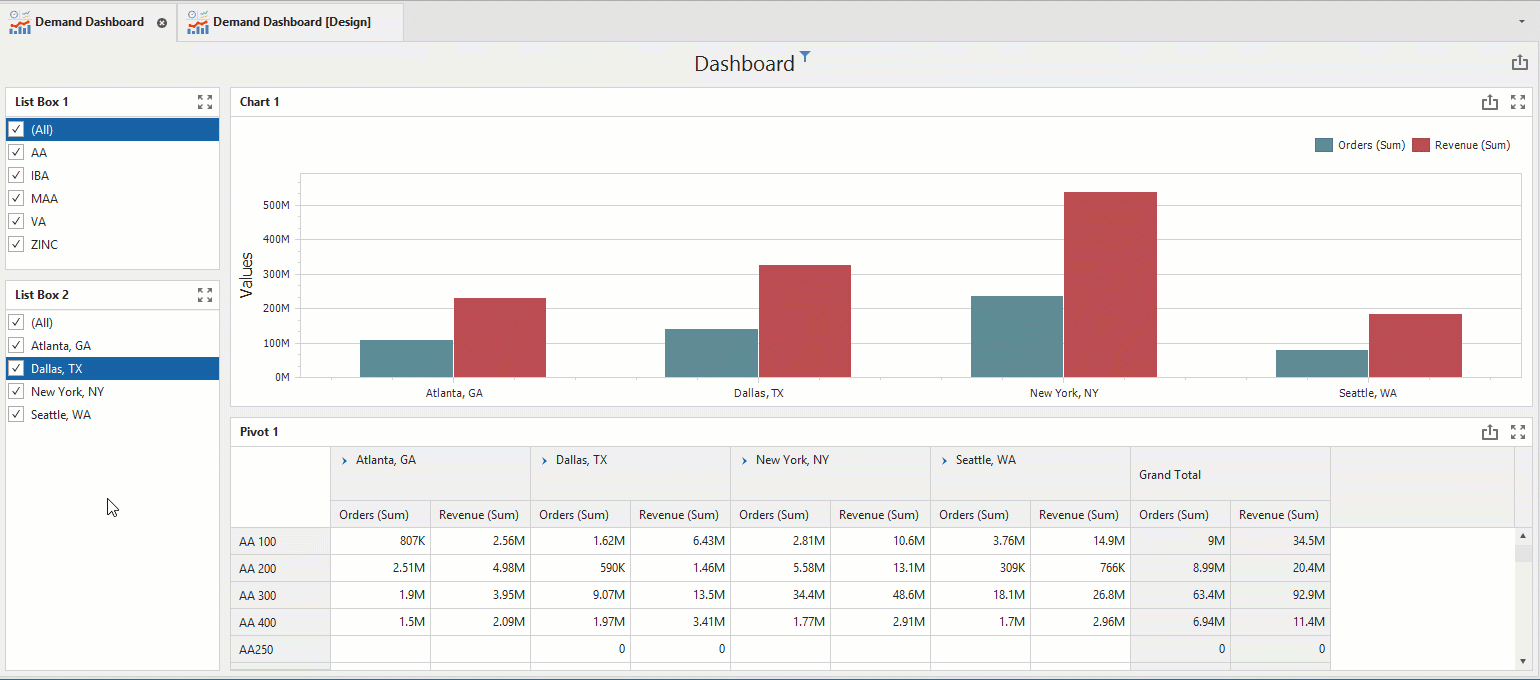
Task: Uncheck the ZINC checkbox in List Box 1
Action: [16, 245]
